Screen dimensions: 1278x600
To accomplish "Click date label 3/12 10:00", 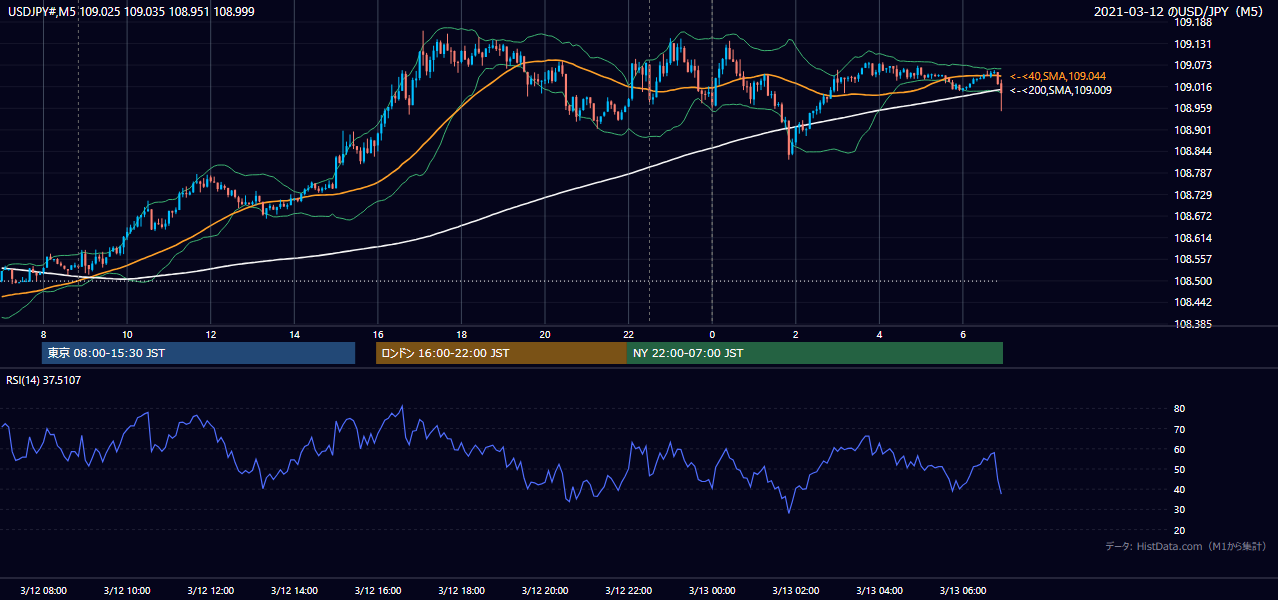I will coord(127,591).
